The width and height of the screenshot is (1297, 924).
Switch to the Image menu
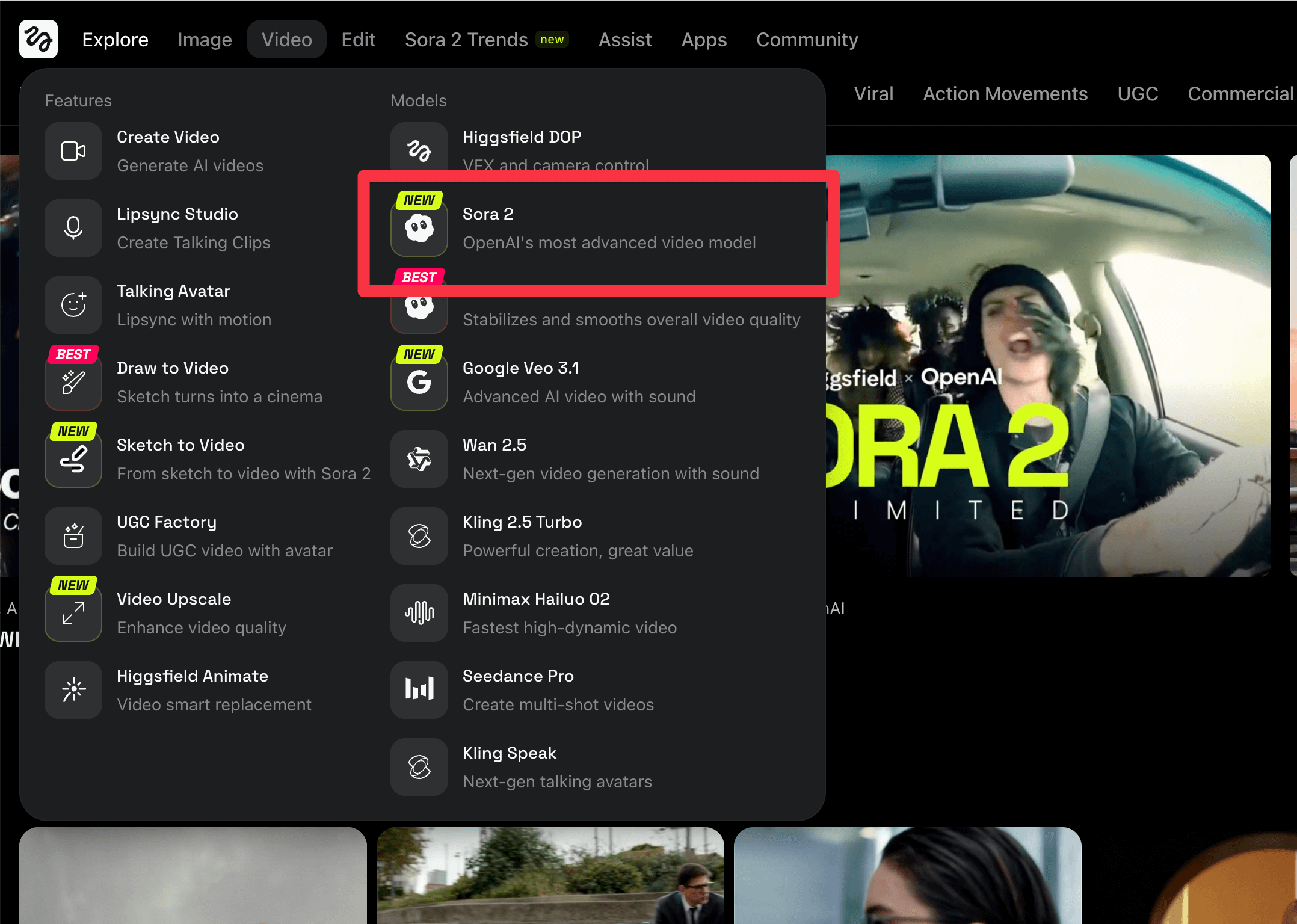(x=205, y=40)
